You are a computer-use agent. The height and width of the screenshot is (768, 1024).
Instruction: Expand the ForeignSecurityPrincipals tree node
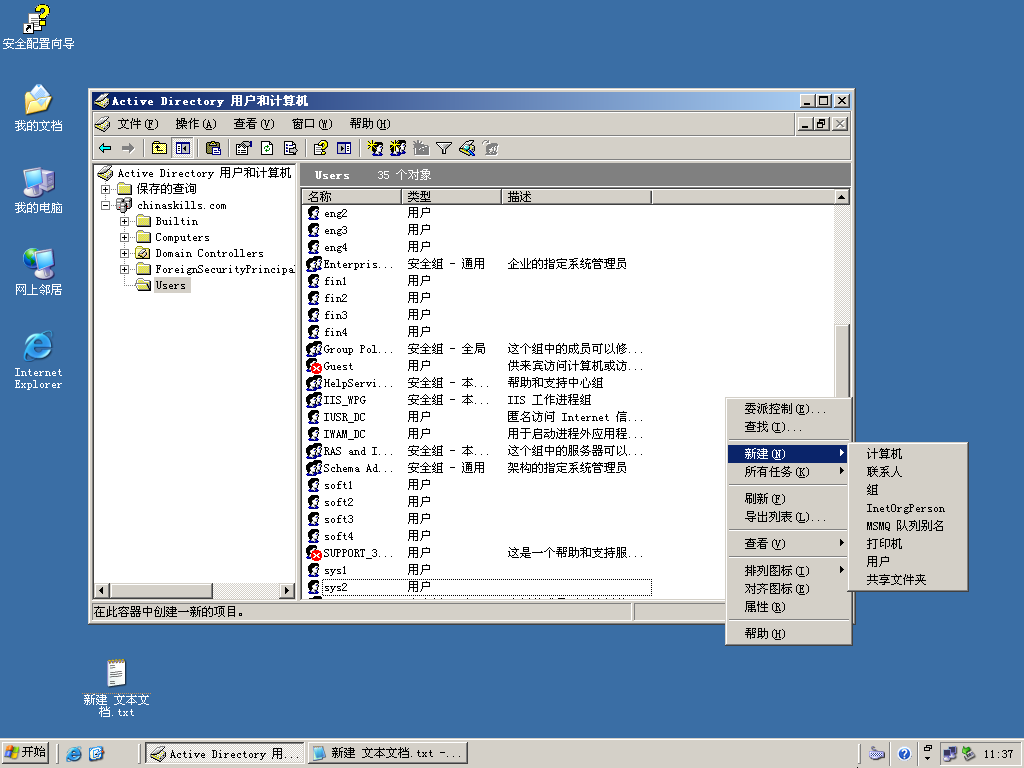[124, 269]
